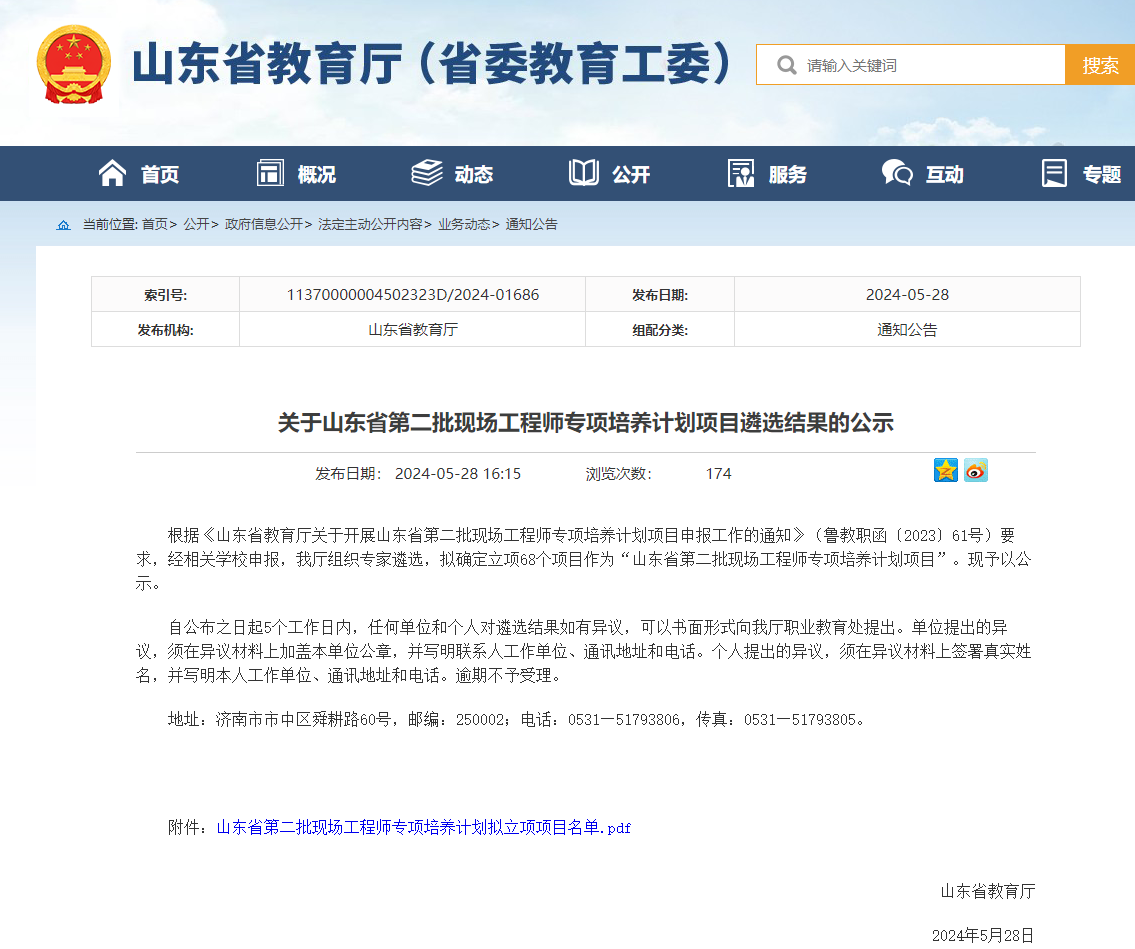The image size is (1135, 949).
Task: Click the orange 搜索 button
Action: [1100, 65]
